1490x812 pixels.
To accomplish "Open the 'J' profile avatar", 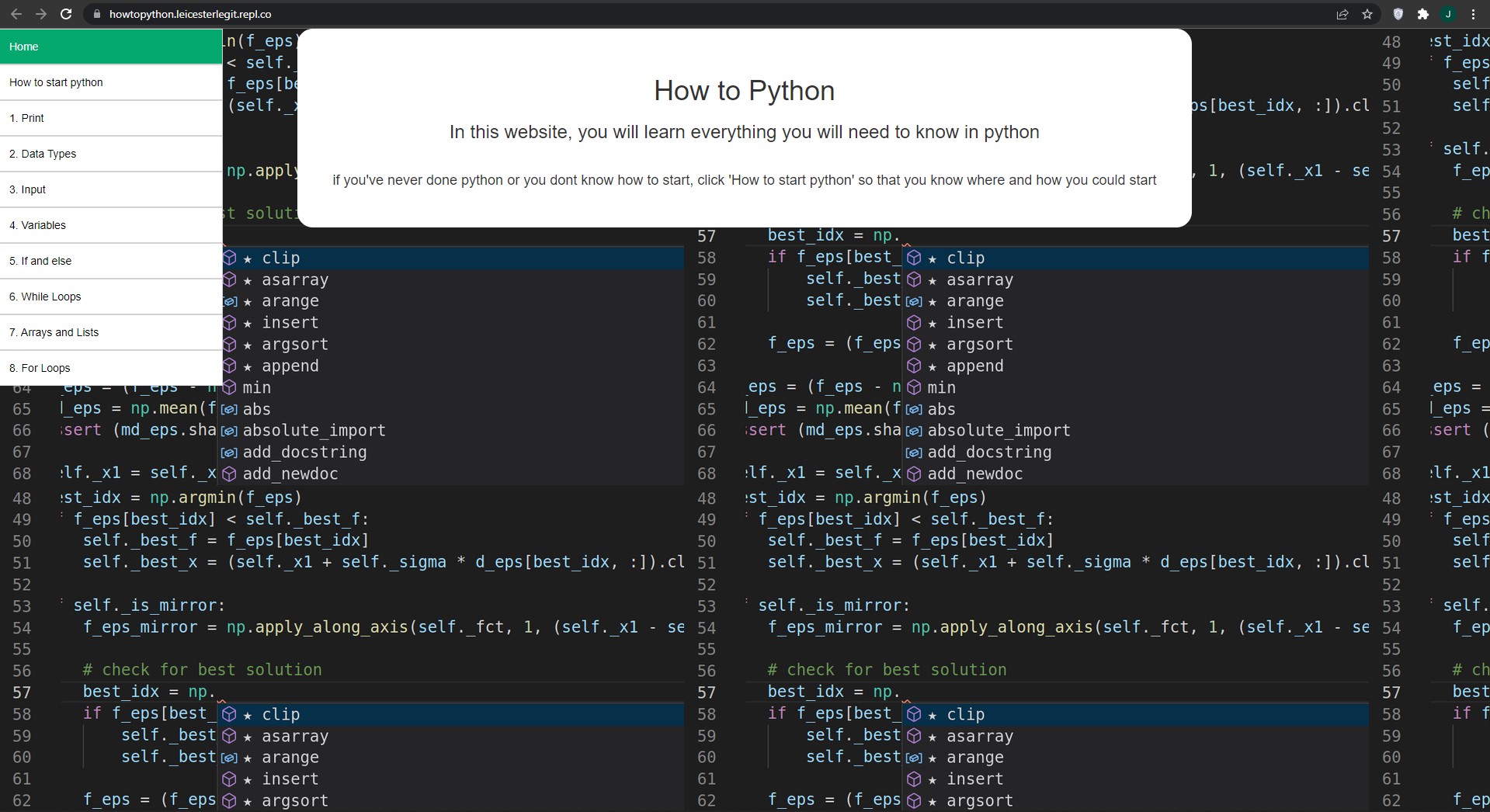I will [1449, 14].
